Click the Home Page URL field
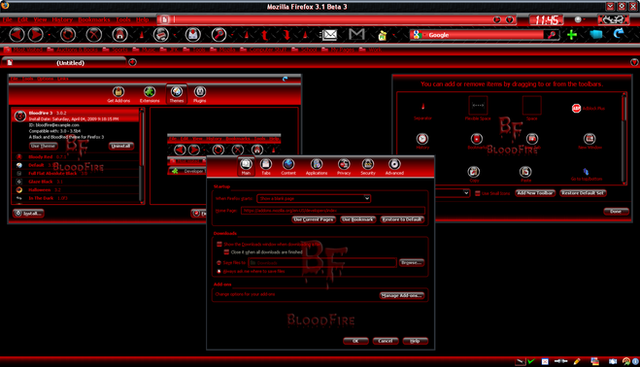The image size is (640, 367). [333, 211]
